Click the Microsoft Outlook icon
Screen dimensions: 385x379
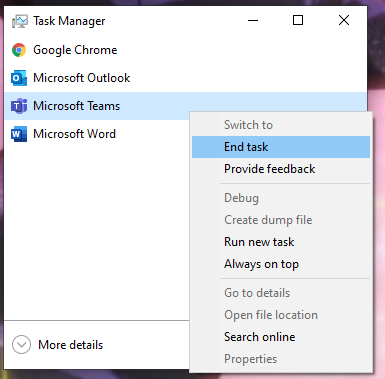coord(19,78)
